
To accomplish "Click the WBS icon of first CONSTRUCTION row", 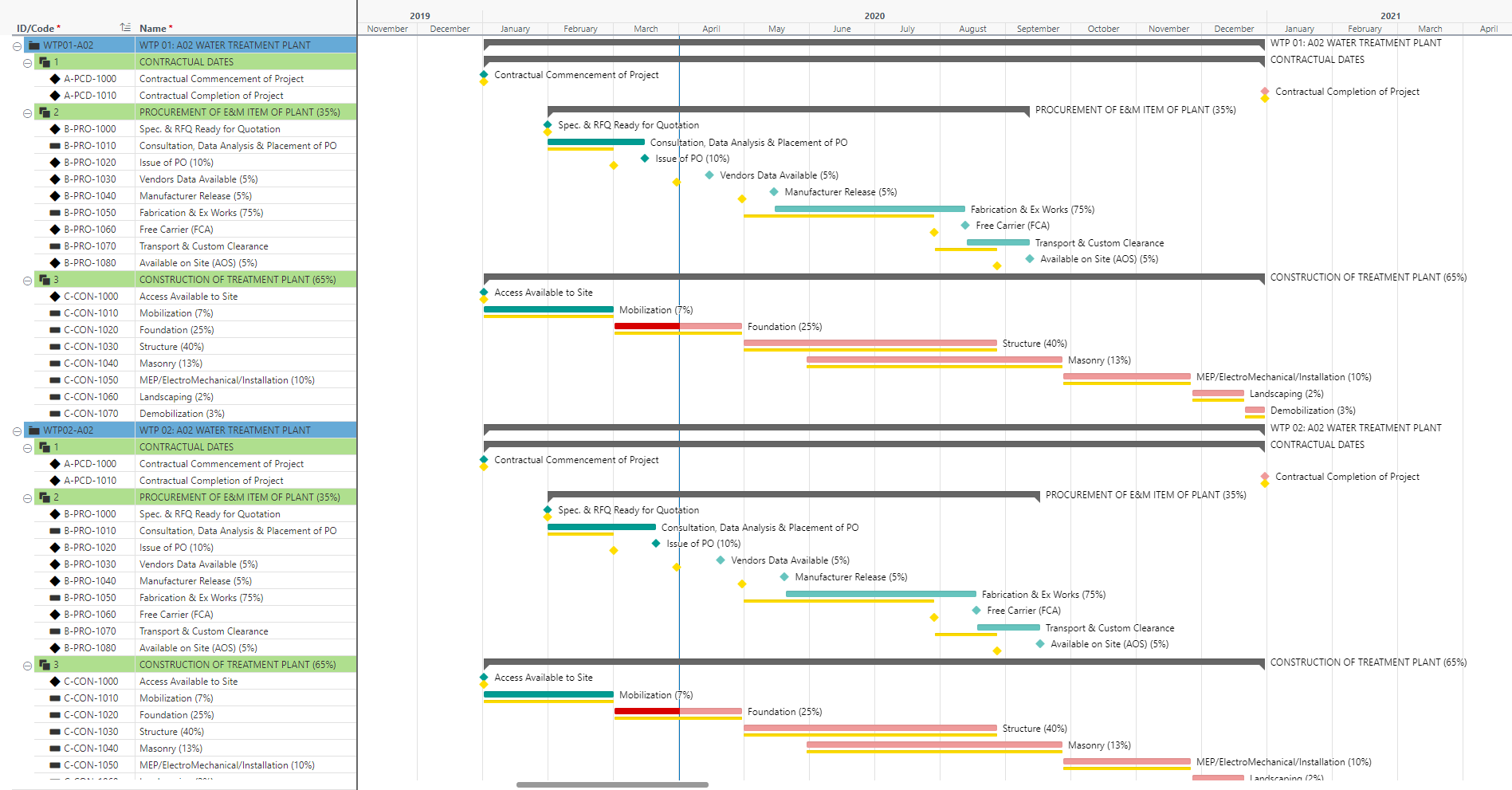I will [x=45, y=280].
